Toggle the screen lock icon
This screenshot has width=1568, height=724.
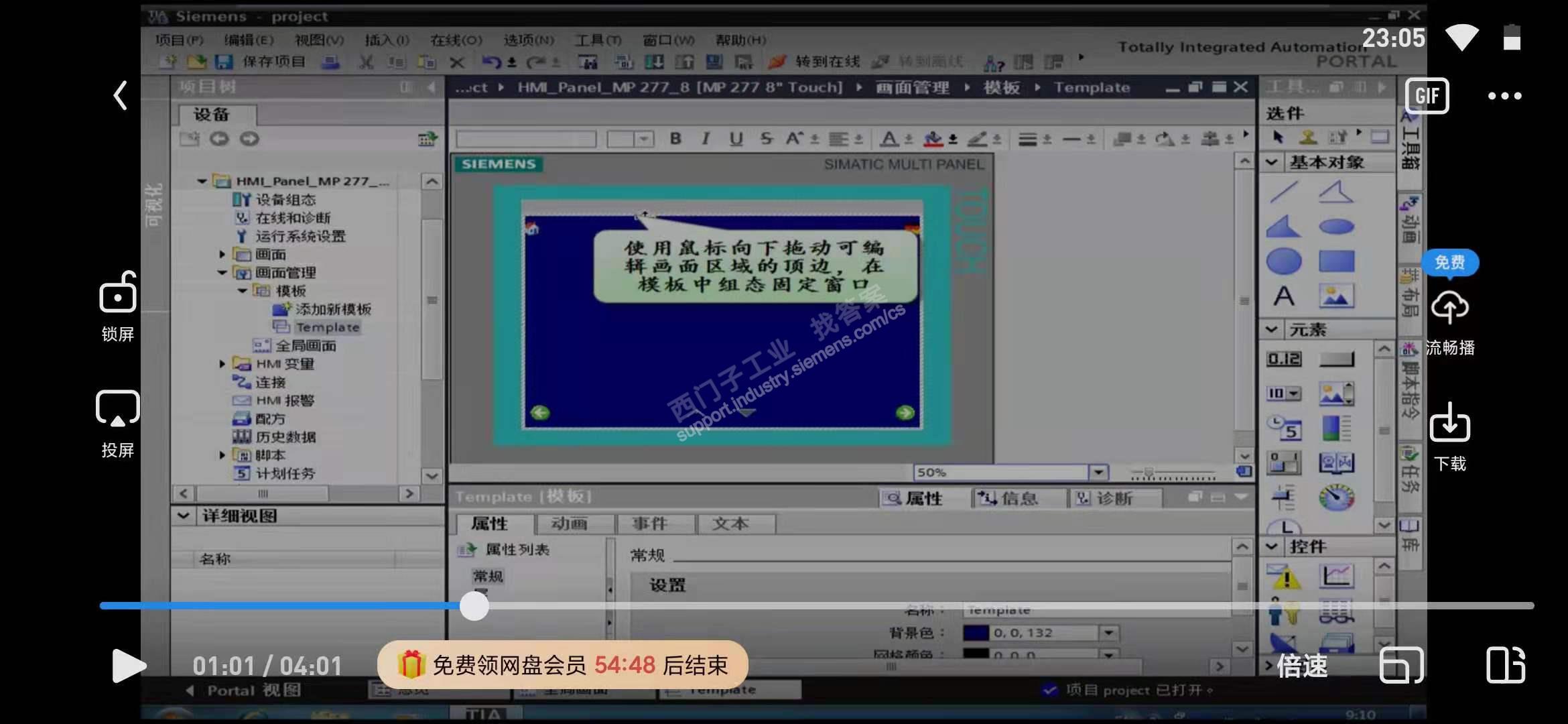(x=118, y=294)
